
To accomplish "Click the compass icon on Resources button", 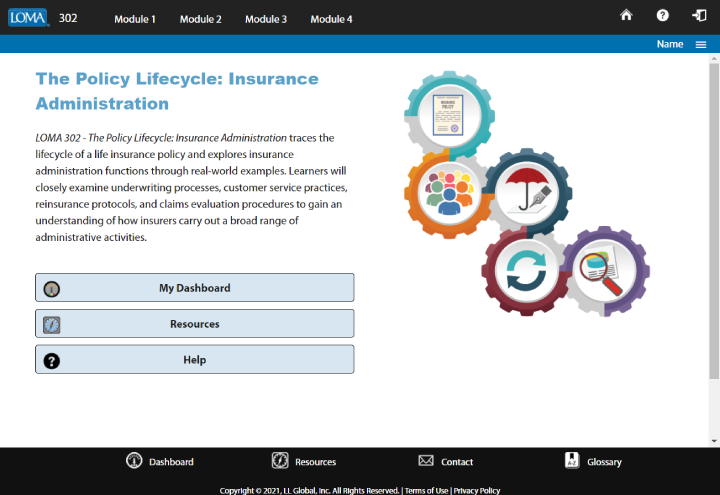I will 51,325.
